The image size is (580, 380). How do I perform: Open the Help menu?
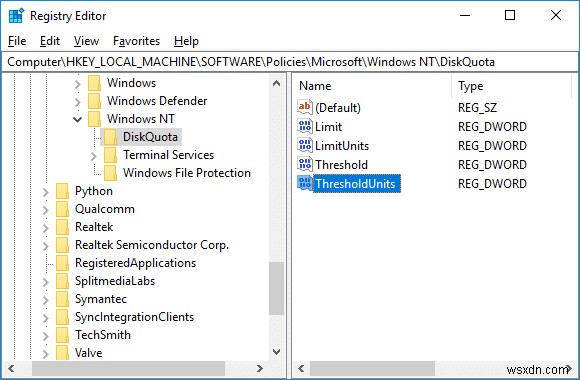click(x=186, y=41)
